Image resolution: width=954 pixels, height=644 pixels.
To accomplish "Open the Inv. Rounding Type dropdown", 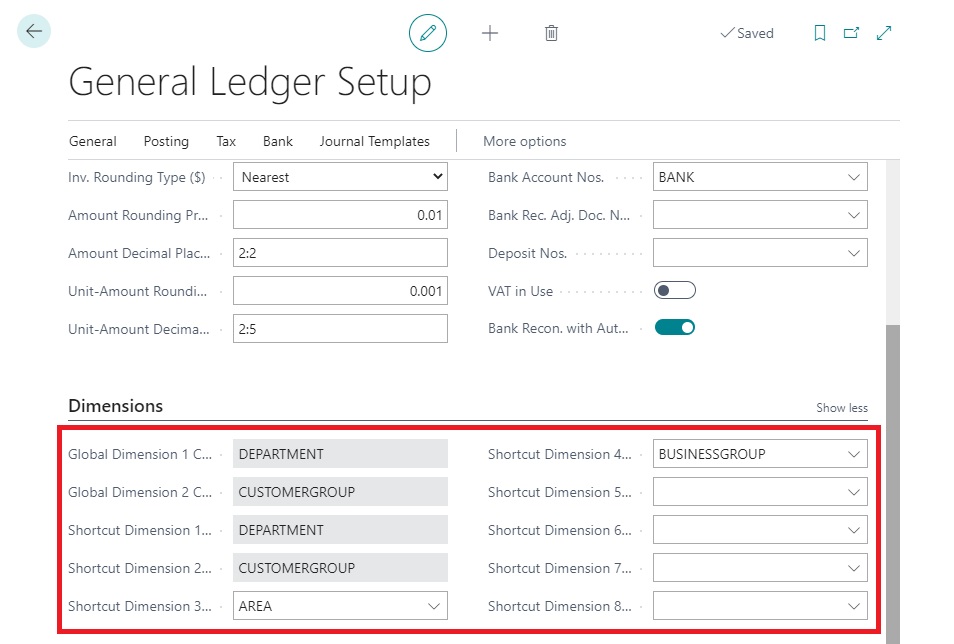I will [340, 177].
